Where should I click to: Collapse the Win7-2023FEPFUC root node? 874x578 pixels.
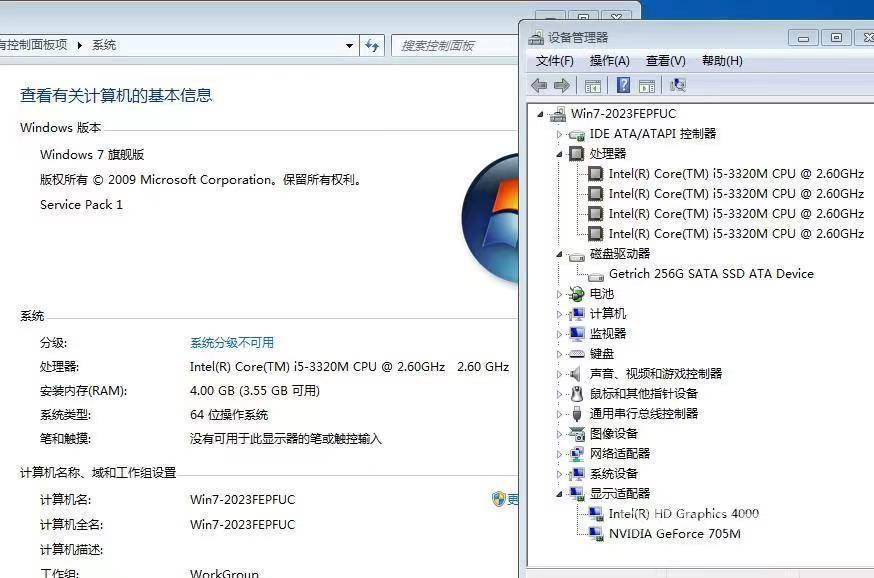540,114
